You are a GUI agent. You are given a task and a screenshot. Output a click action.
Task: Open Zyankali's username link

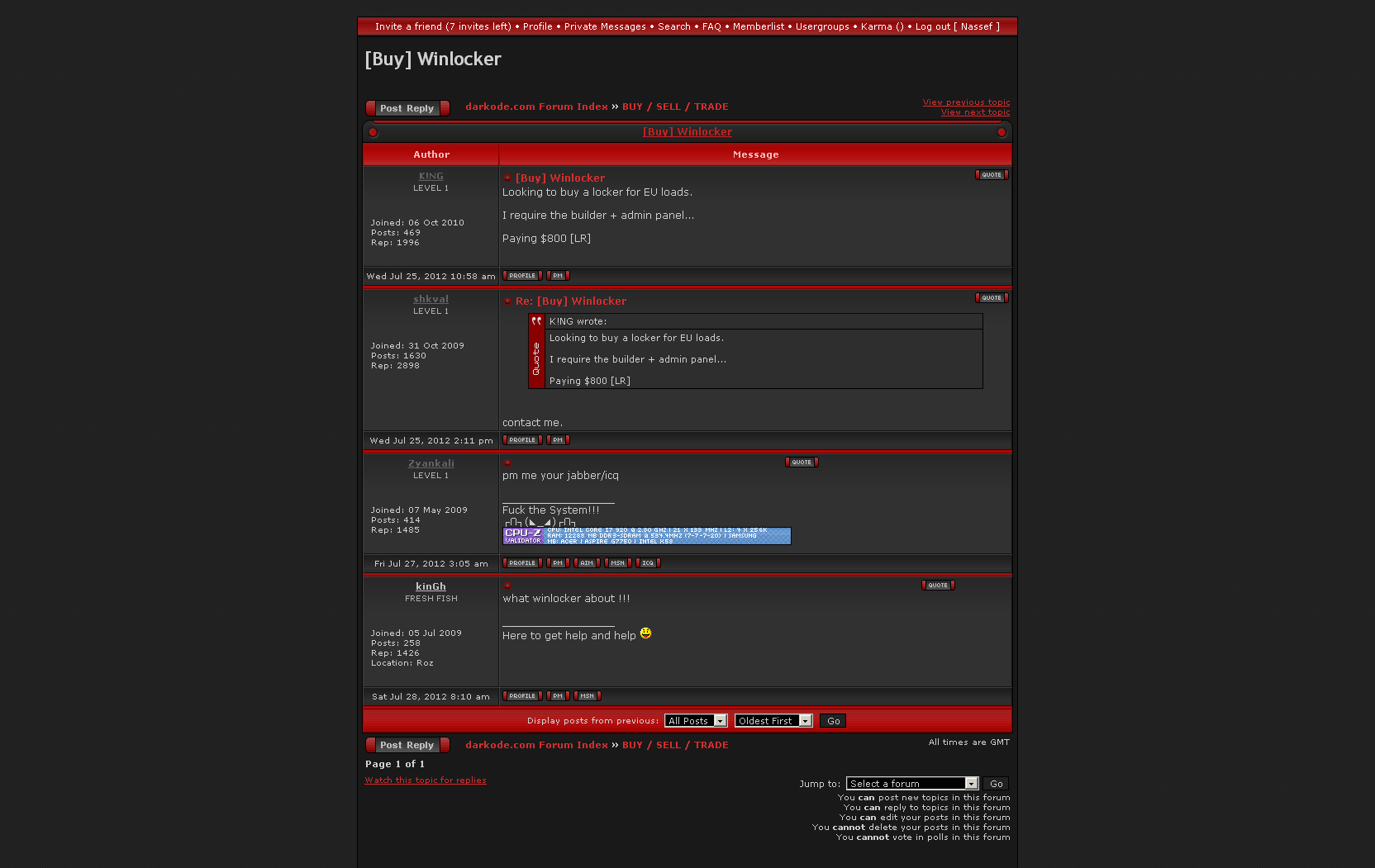pyautogui.click(x=431, y=464)
